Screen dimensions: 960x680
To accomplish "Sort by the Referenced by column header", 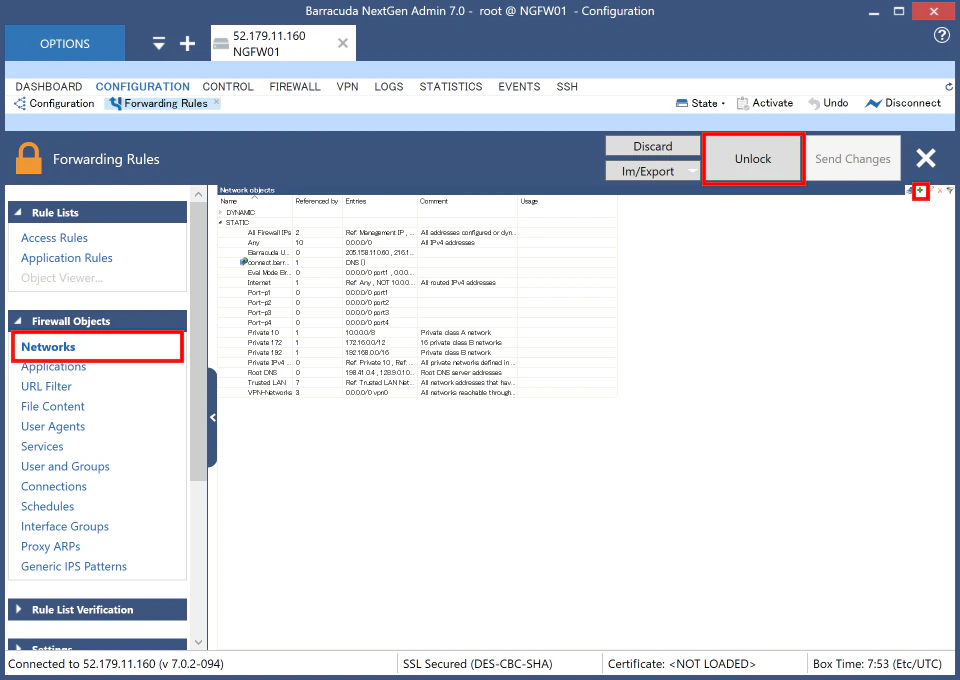I will [317, 201].
